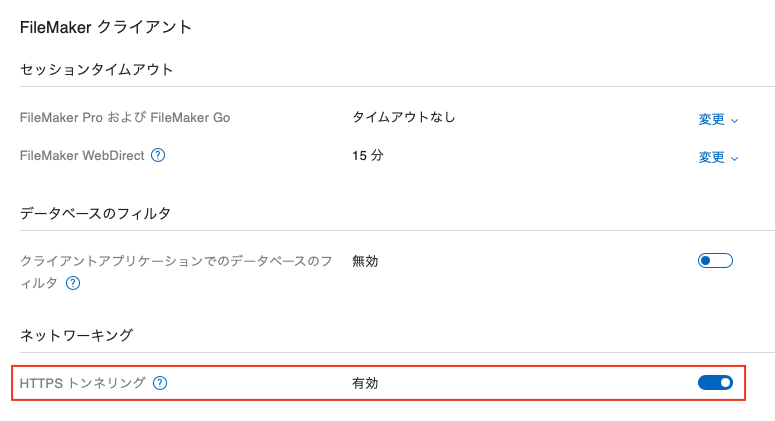
Task: Click the データベースのフィルタ section header
Action: [x=96, y=214]
